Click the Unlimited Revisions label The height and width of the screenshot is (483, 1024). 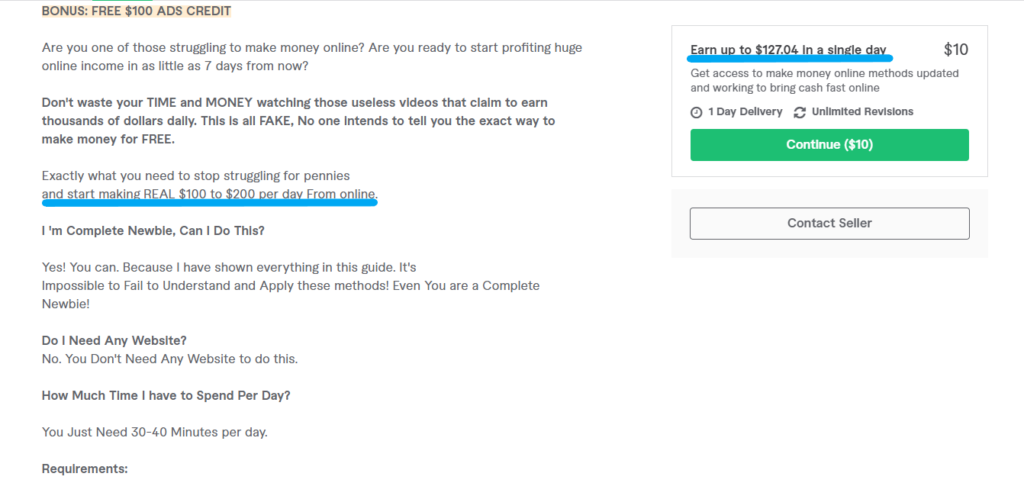(862, 112)
